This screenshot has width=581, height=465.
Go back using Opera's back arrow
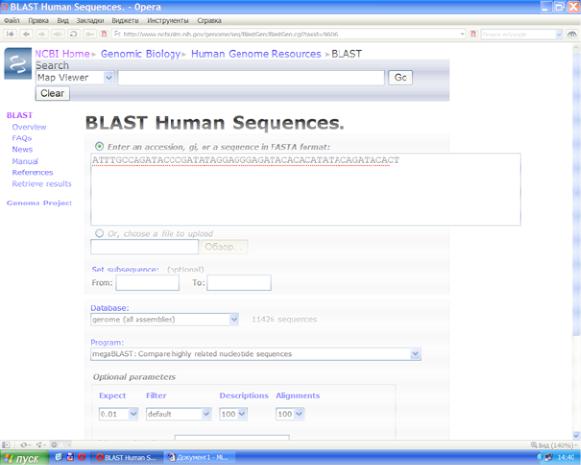pyautogui.click(x=26, y=34)
